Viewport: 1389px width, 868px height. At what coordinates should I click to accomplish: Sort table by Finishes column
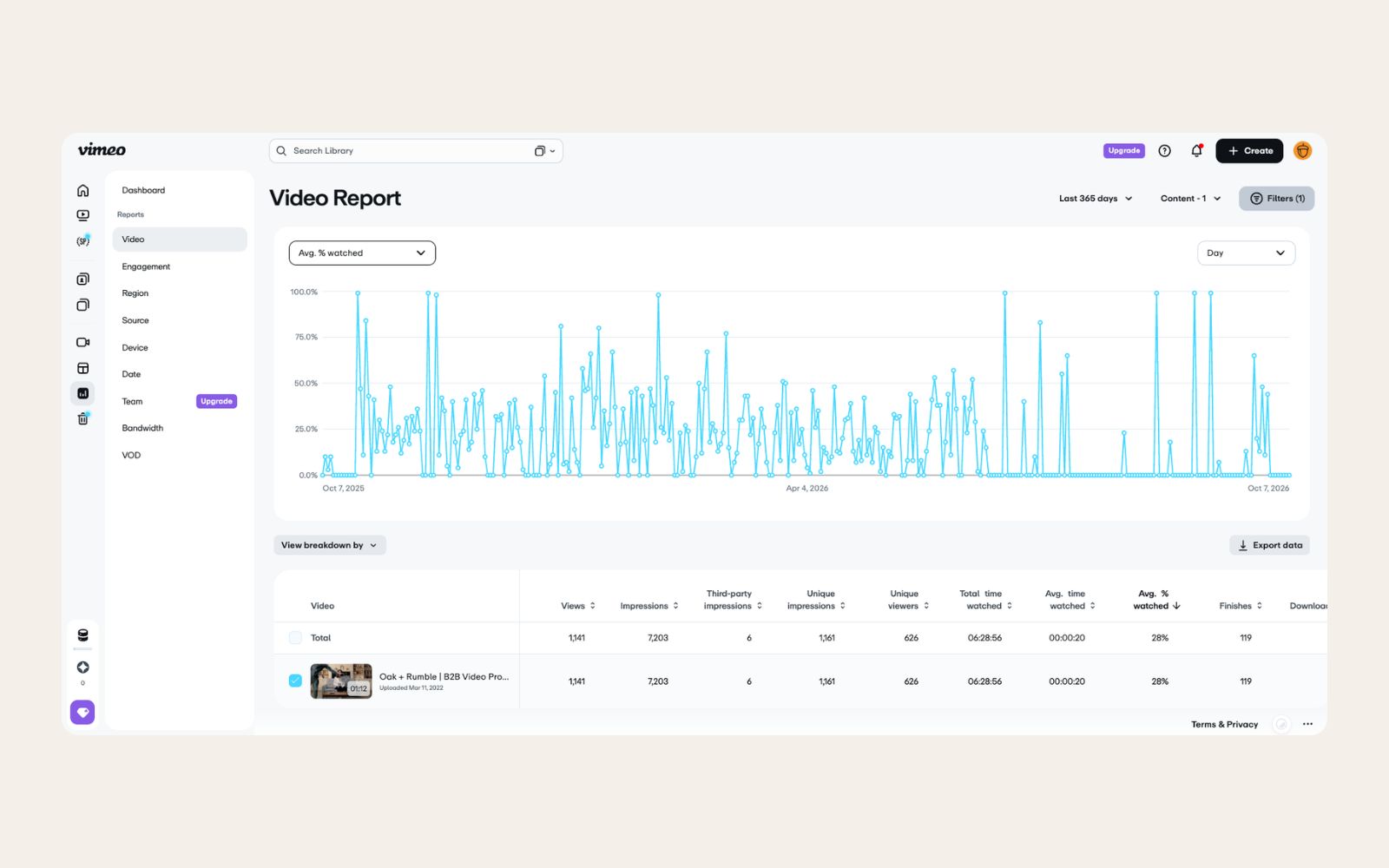pos(1241,606)
